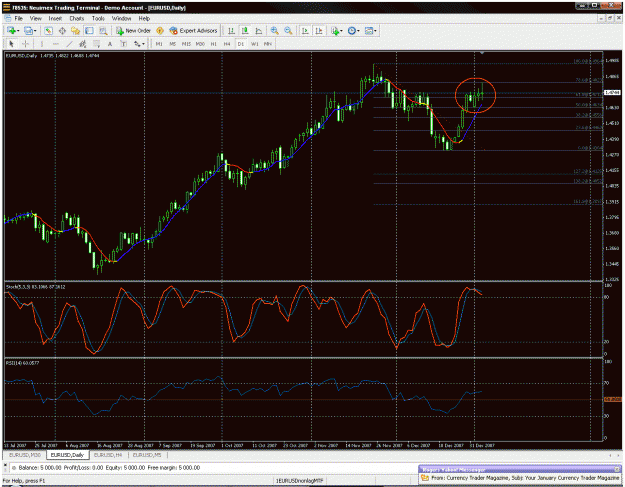Switch timeframe to M30
625x487 pixels.
click(x=200, y=44)
